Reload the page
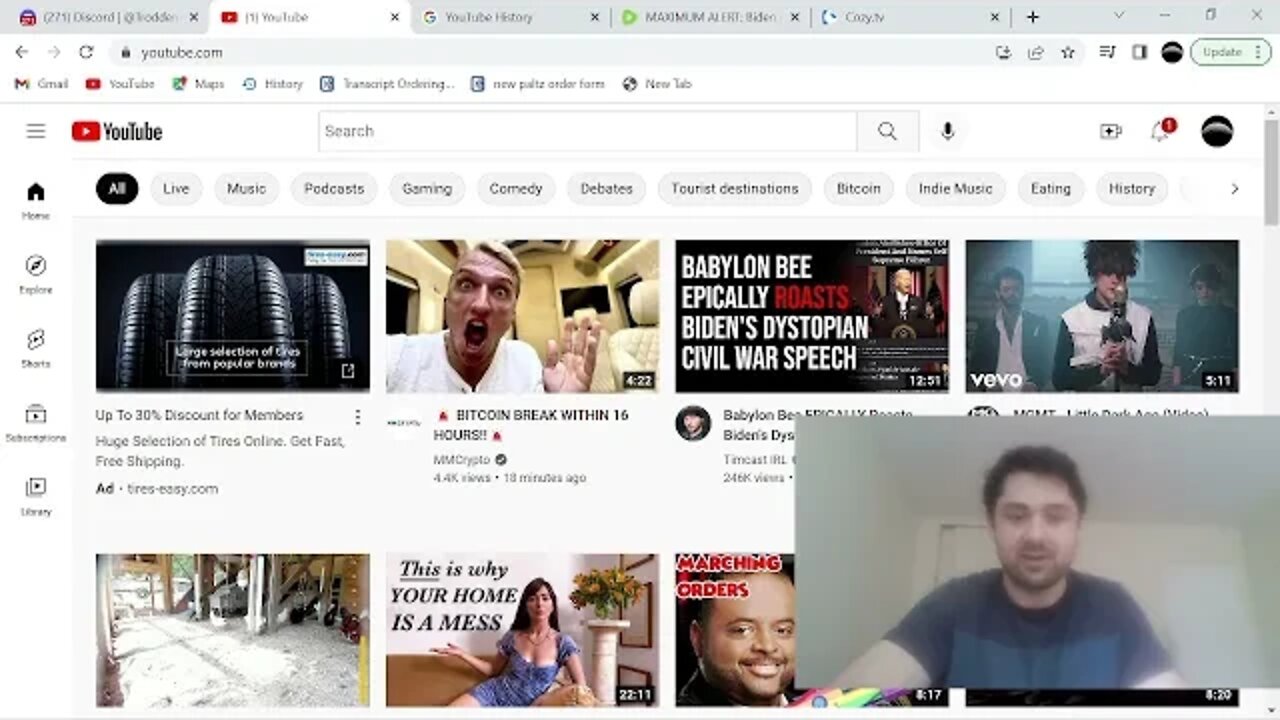Image resolution: width=1280 pixels, height=720 pixels. [x=86, y=52]
